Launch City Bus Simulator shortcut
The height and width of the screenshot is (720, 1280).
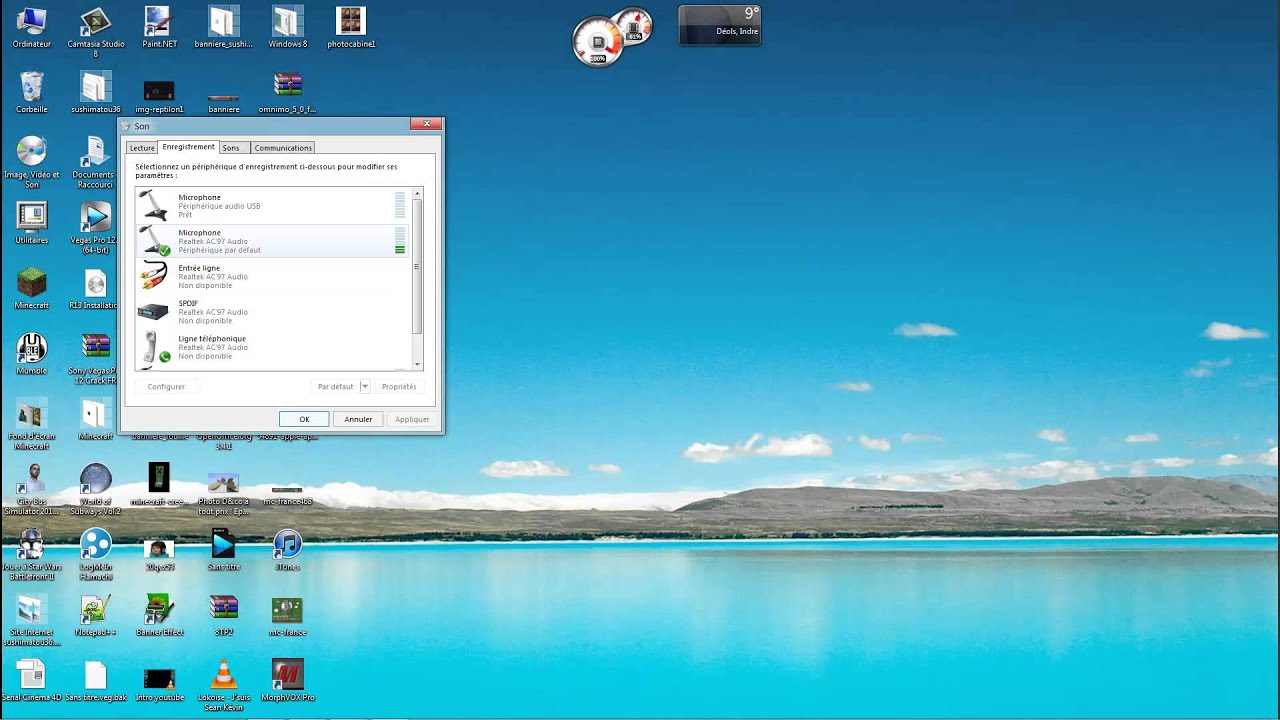click(x=31, y=488)
